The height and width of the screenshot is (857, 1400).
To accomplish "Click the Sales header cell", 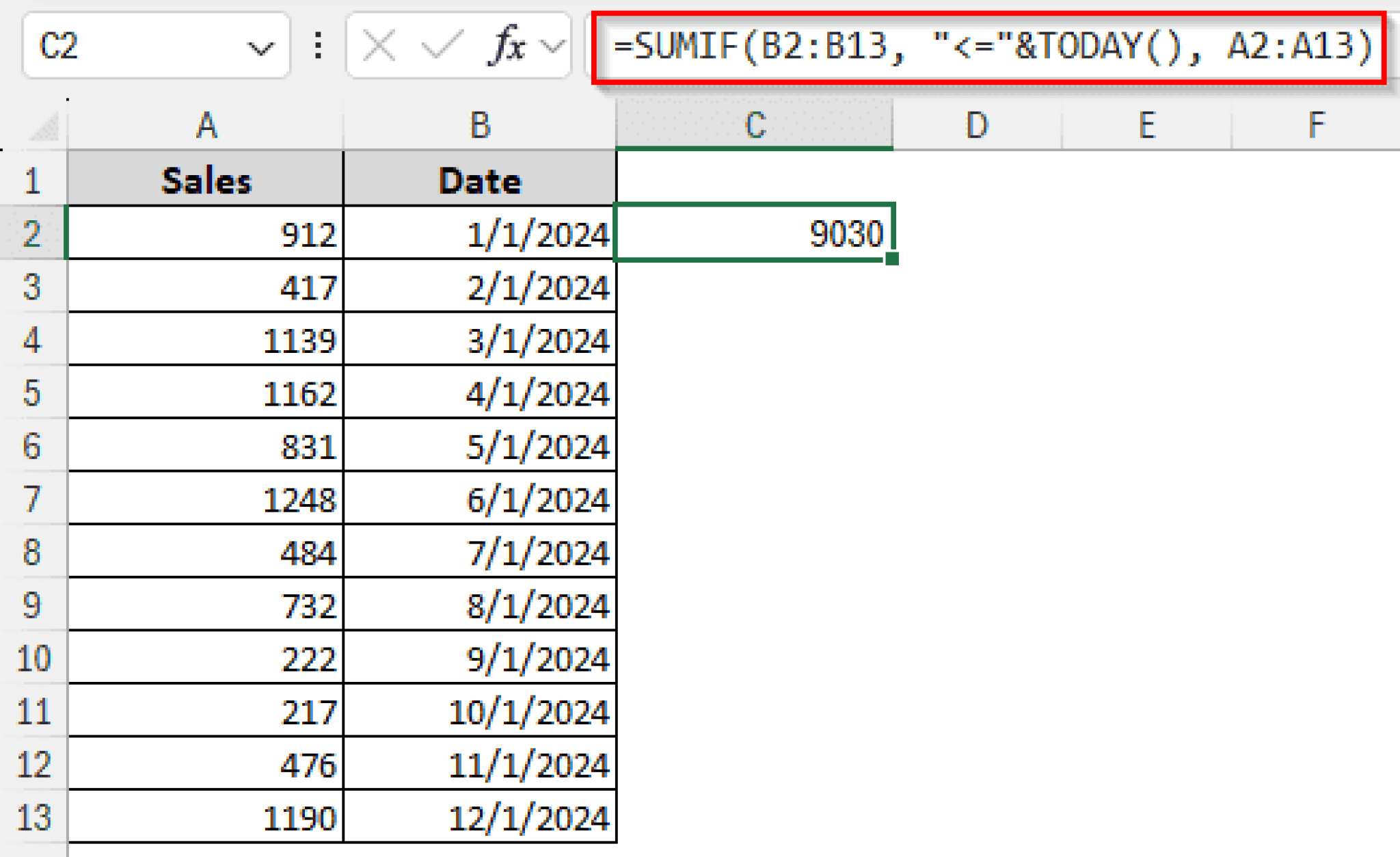I will coord(206,181).
